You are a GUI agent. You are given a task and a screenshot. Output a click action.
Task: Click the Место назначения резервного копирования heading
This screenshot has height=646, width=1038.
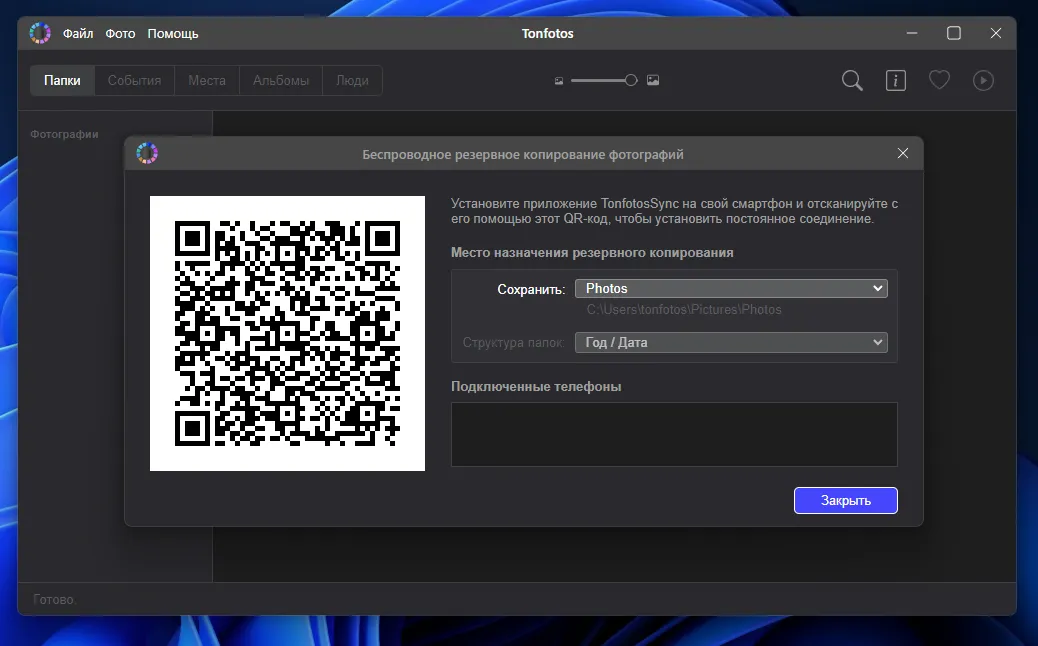tap(592, 253)
